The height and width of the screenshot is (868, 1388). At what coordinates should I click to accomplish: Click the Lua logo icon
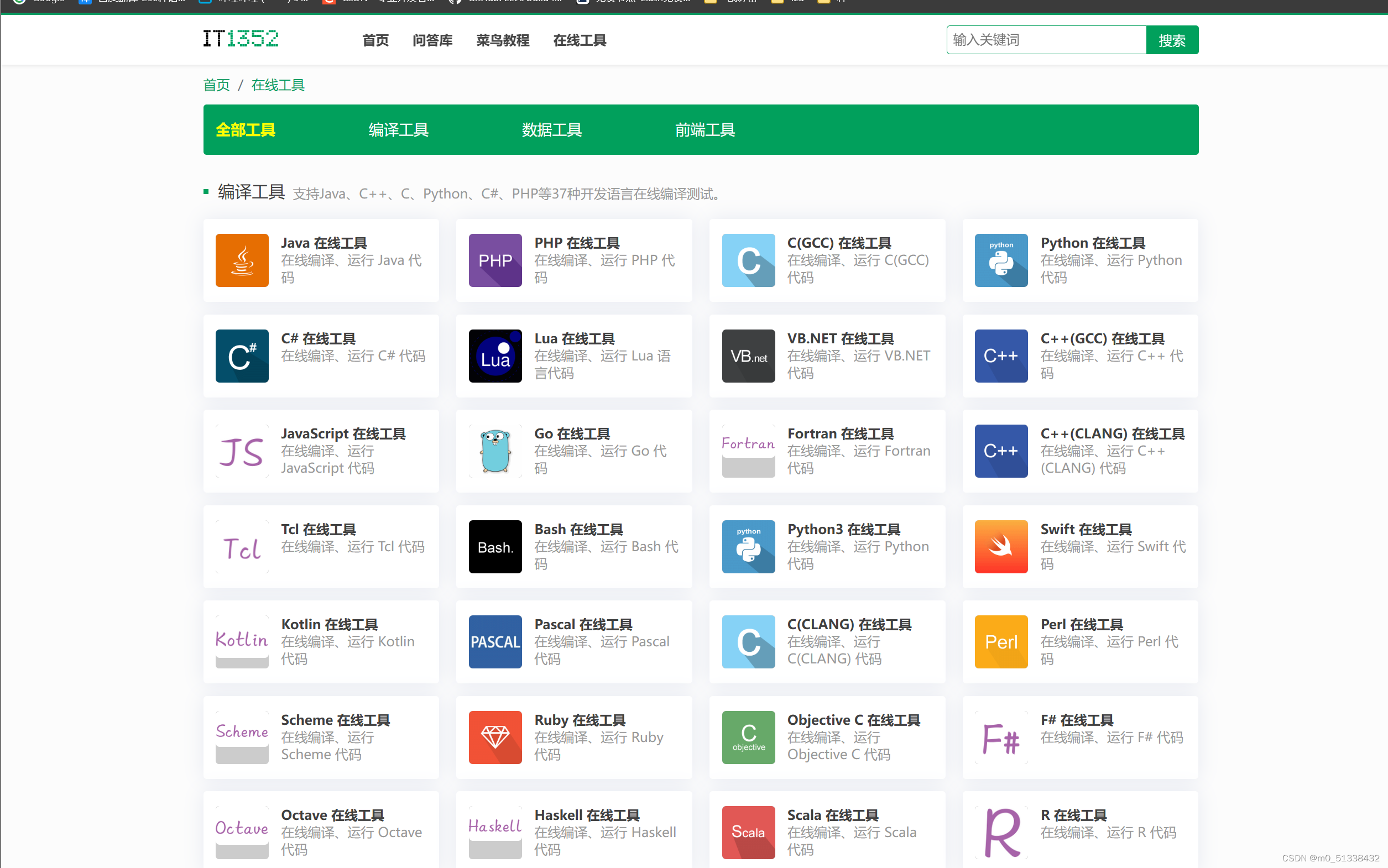(495, 356)
